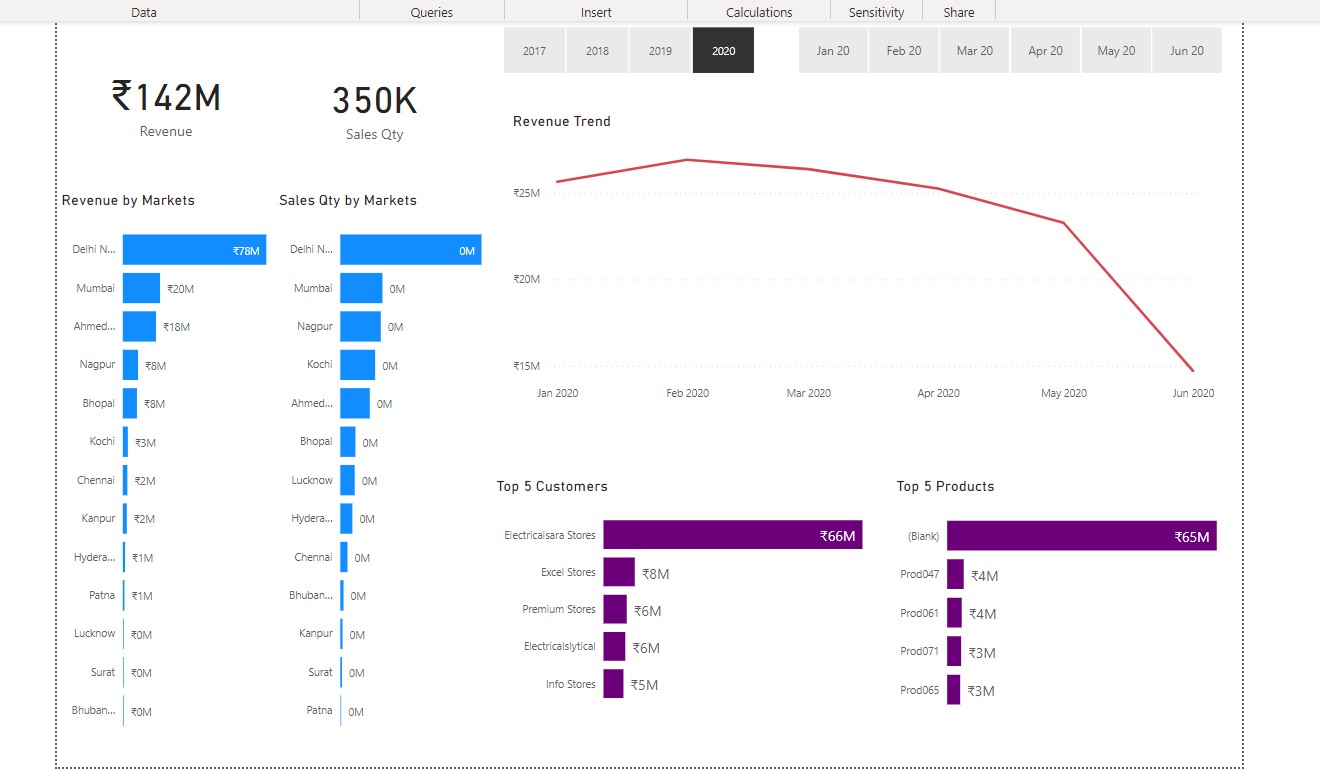Select the Sensitivity tab
The width and height of the screenshot is (1320, 771).
876,12
